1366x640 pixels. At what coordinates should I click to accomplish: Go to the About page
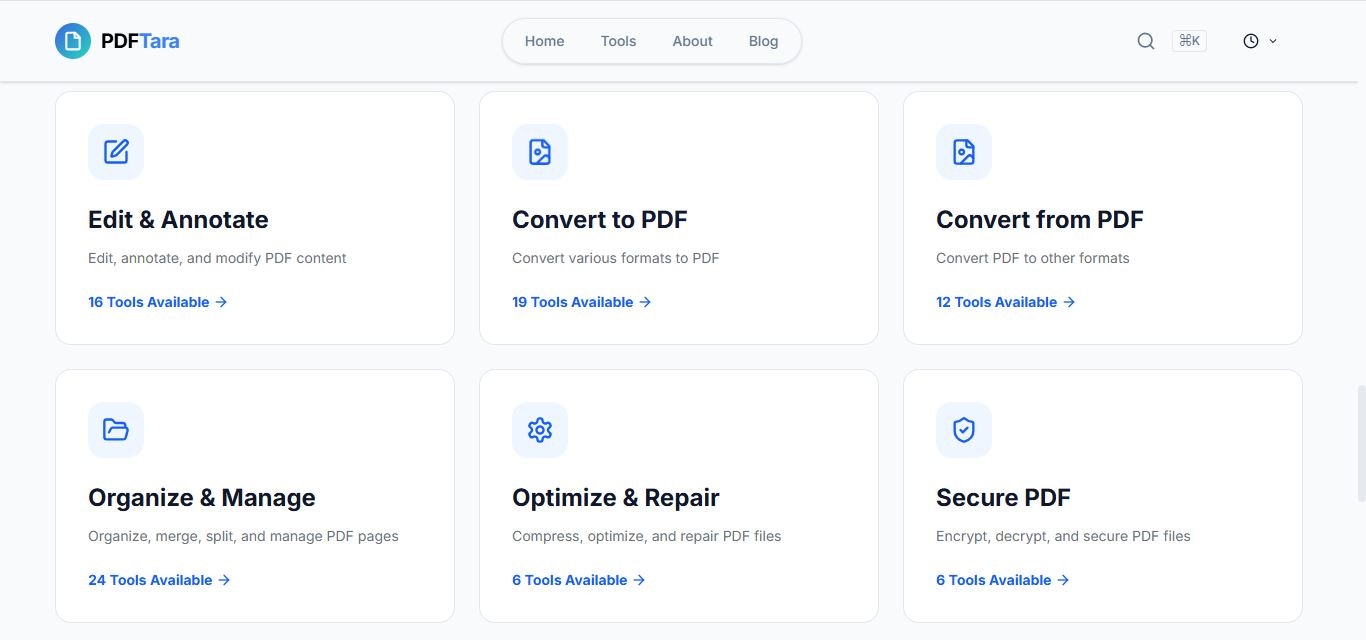click(692, 41)
